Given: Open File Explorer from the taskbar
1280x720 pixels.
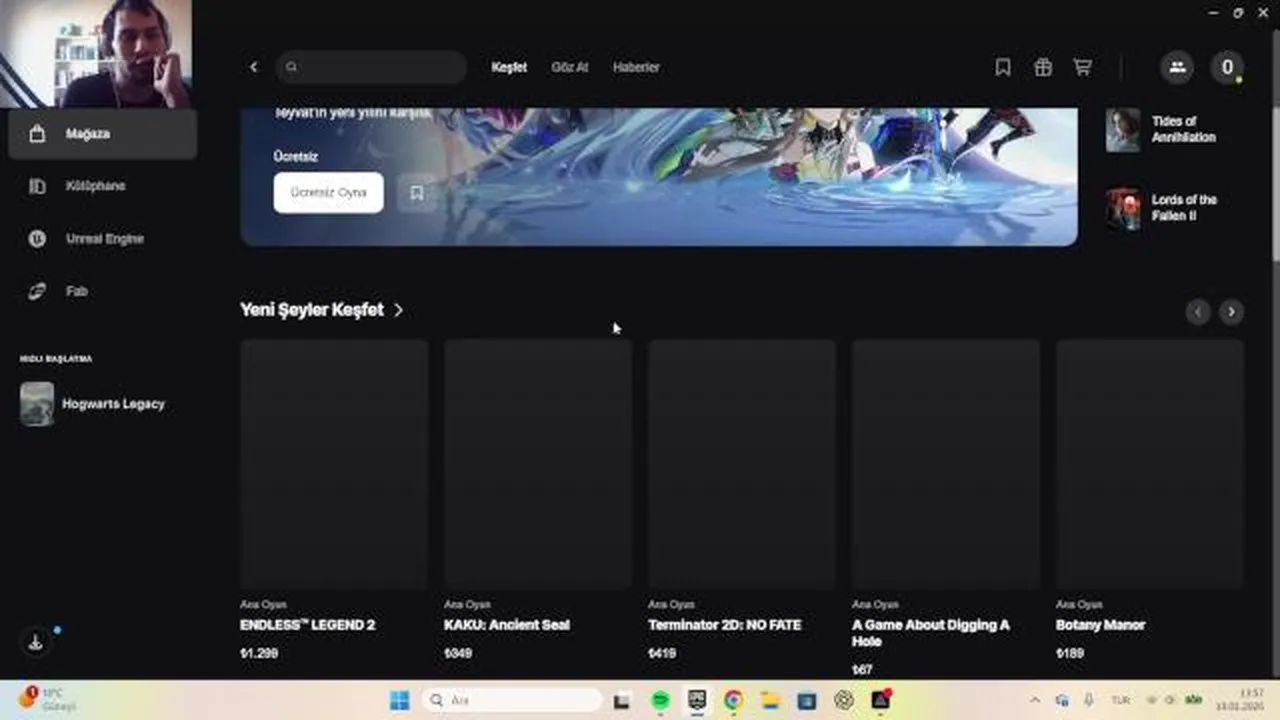Looking at the screenshot, I should pos(770,701).
